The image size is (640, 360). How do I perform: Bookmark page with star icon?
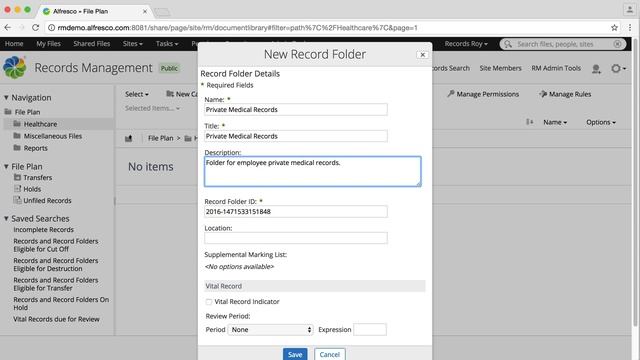(x=614, y=28)
